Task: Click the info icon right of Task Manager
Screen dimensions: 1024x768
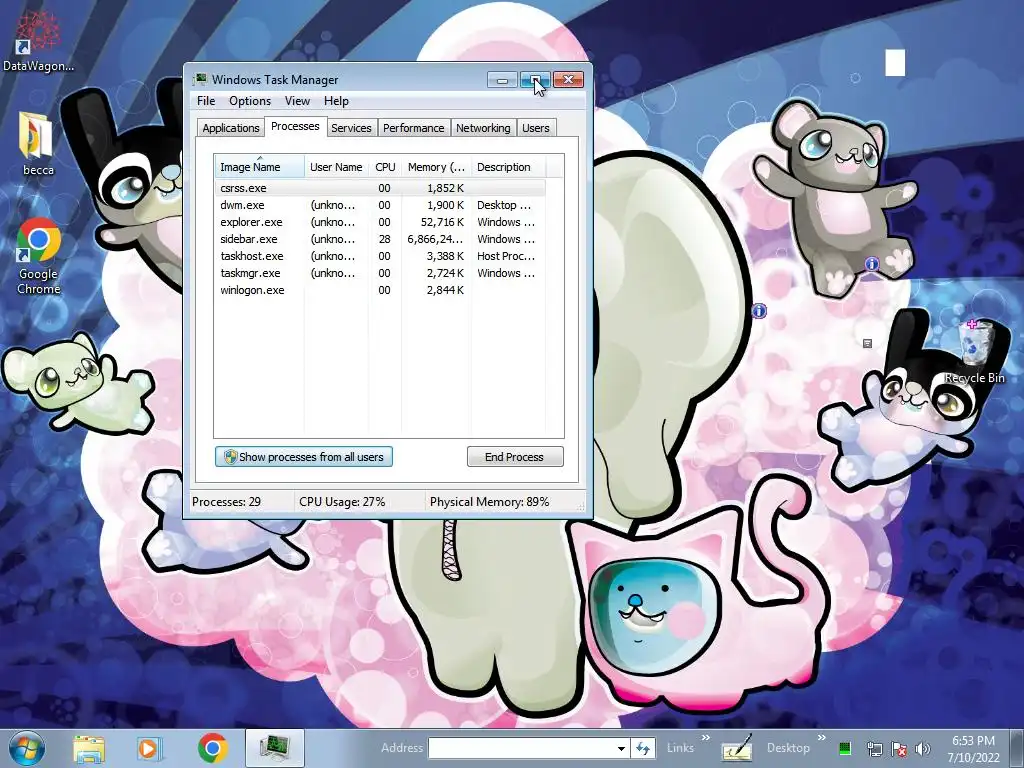Action: click(758, 311)
